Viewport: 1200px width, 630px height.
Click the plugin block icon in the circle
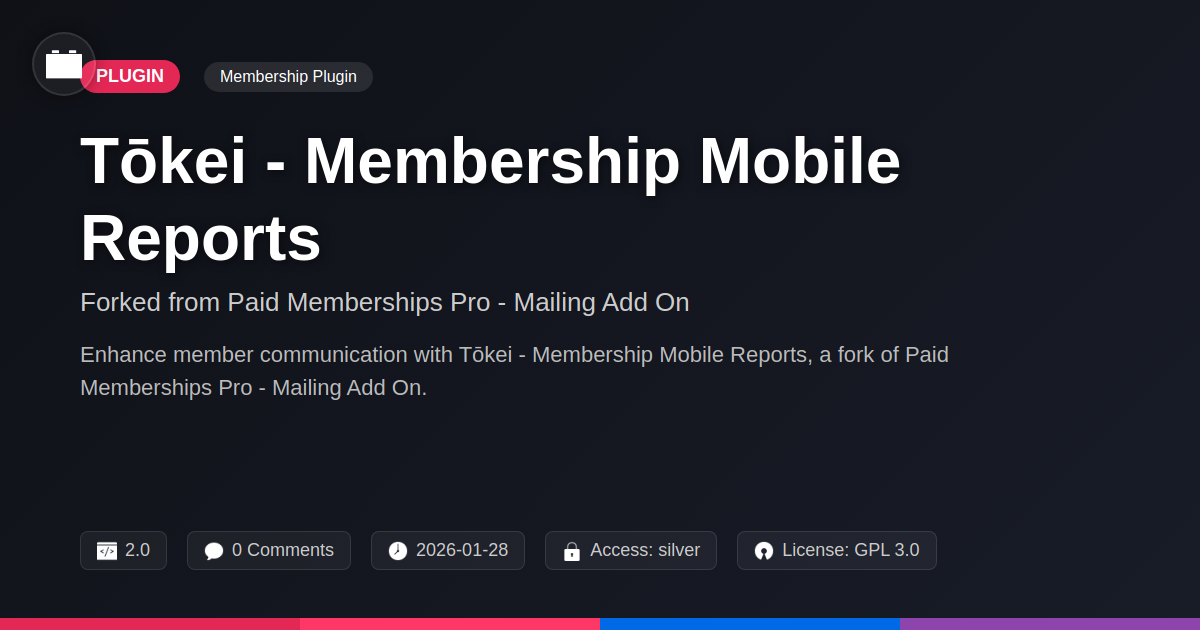pyautogui.click(x=64, y=64)
